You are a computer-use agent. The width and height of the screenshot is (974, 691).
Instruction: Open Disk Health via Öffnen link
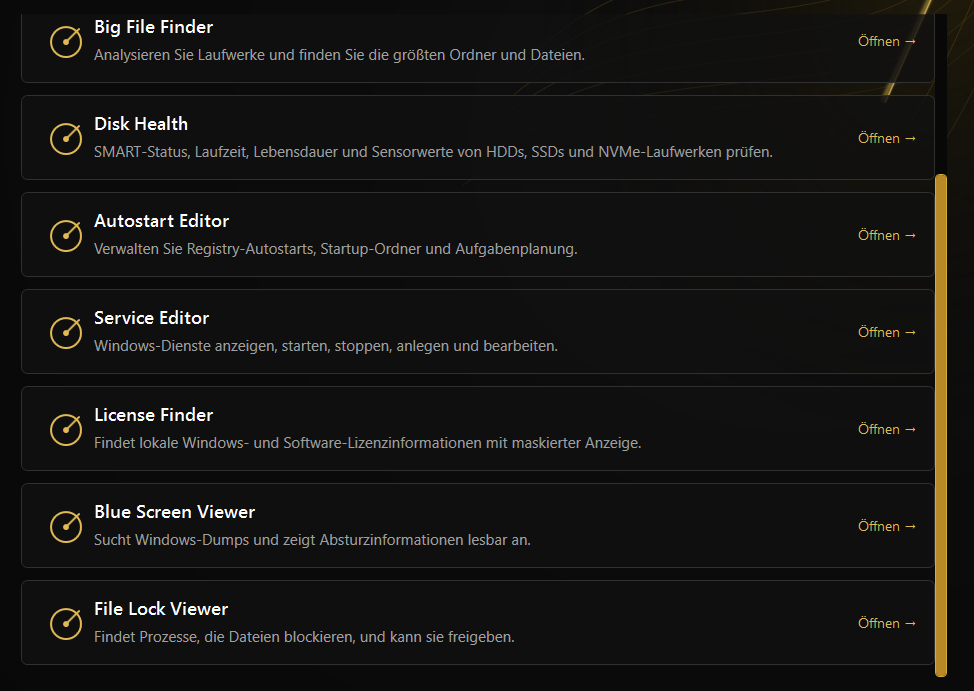pos(886,139)
